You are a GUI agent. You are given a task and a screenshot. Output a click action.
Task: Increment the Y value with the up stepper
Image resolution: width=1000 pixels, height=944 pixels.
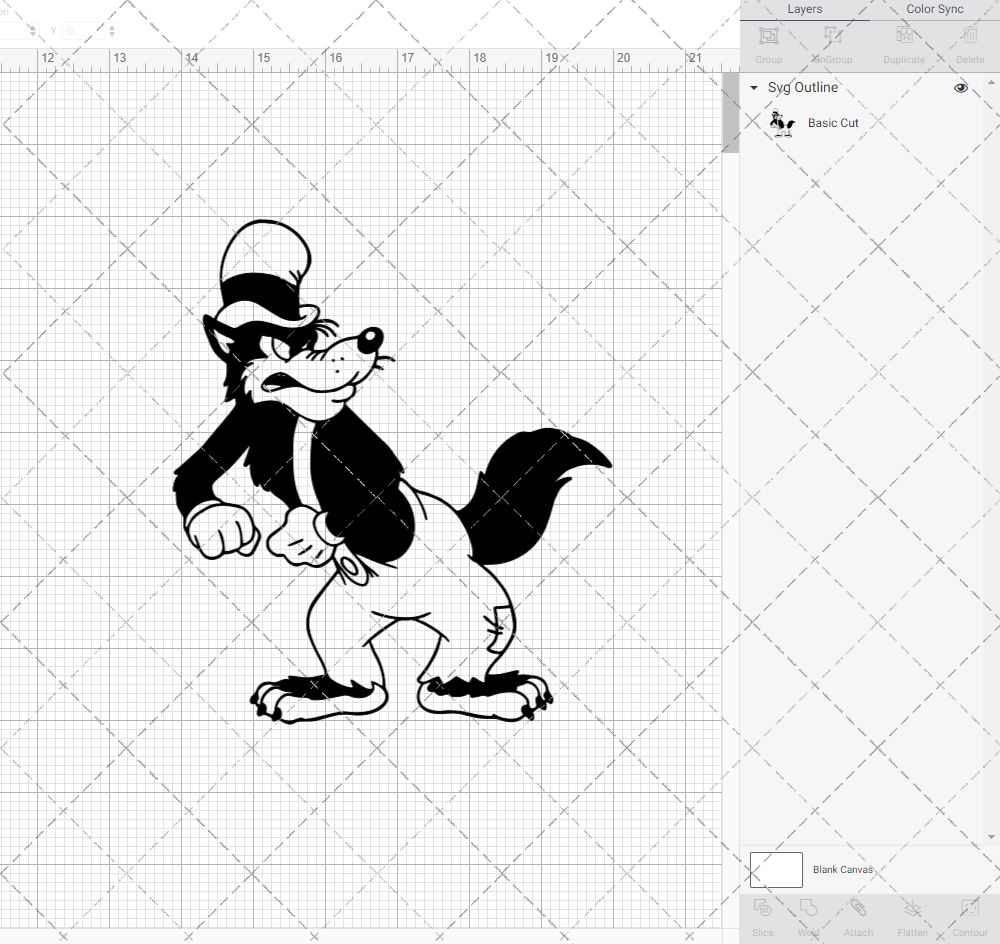point(111,26)
